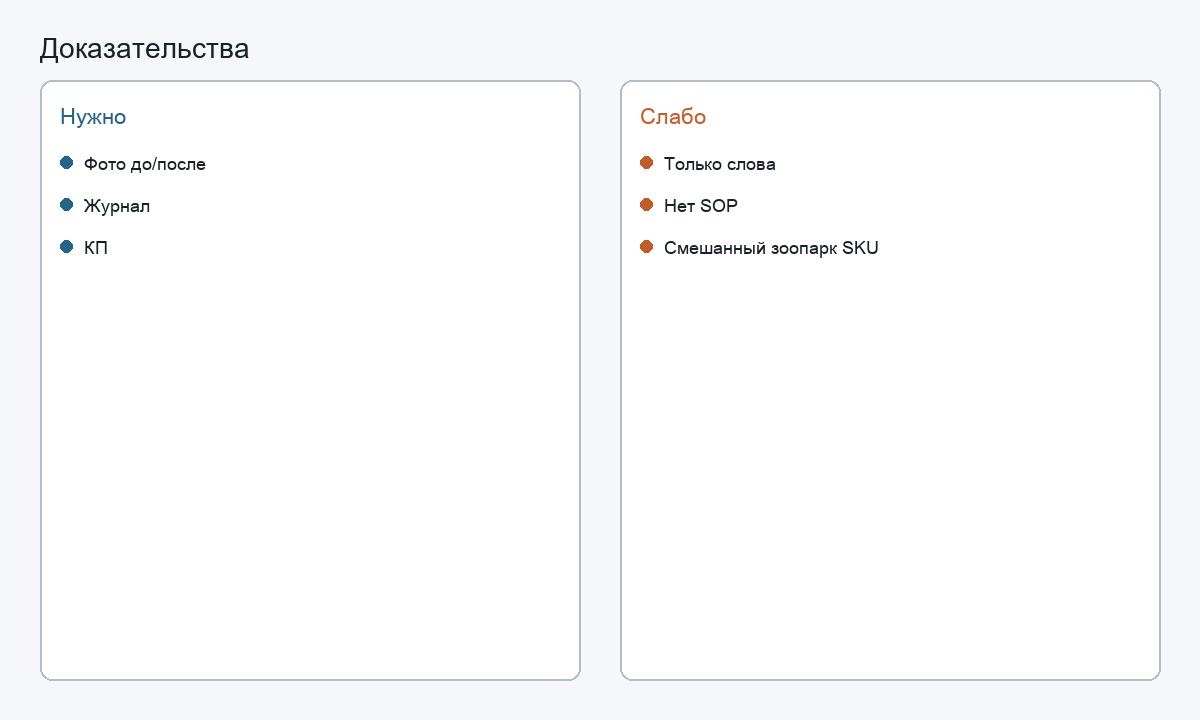Click the orange bullet beside 'Только слова'
Image resolution: width=1200 pixels, height=720 pixels.
click(647, 163)
